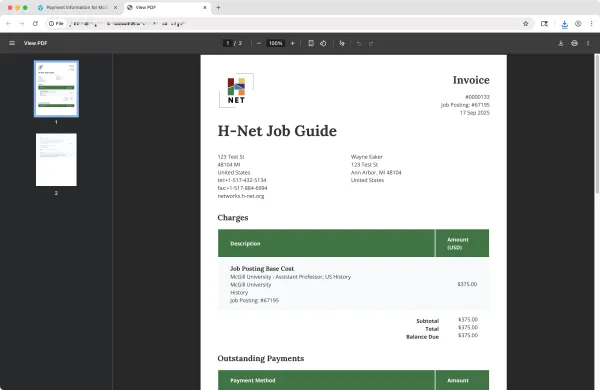Screen dimensions: 600x390
Task: Click the media/tab search icon beside star
Action: (x=544, y=24)
